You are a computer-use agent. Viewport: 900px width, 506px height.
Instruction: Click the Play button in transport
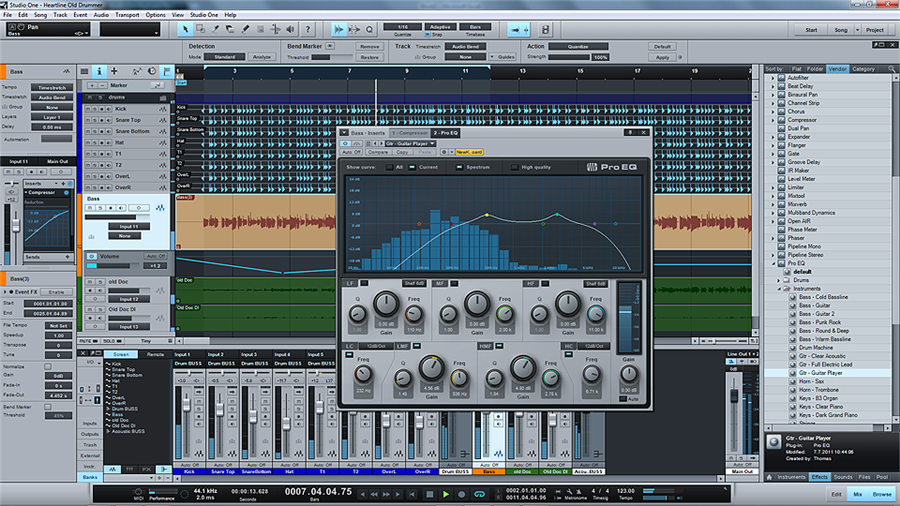pos(445,494)
